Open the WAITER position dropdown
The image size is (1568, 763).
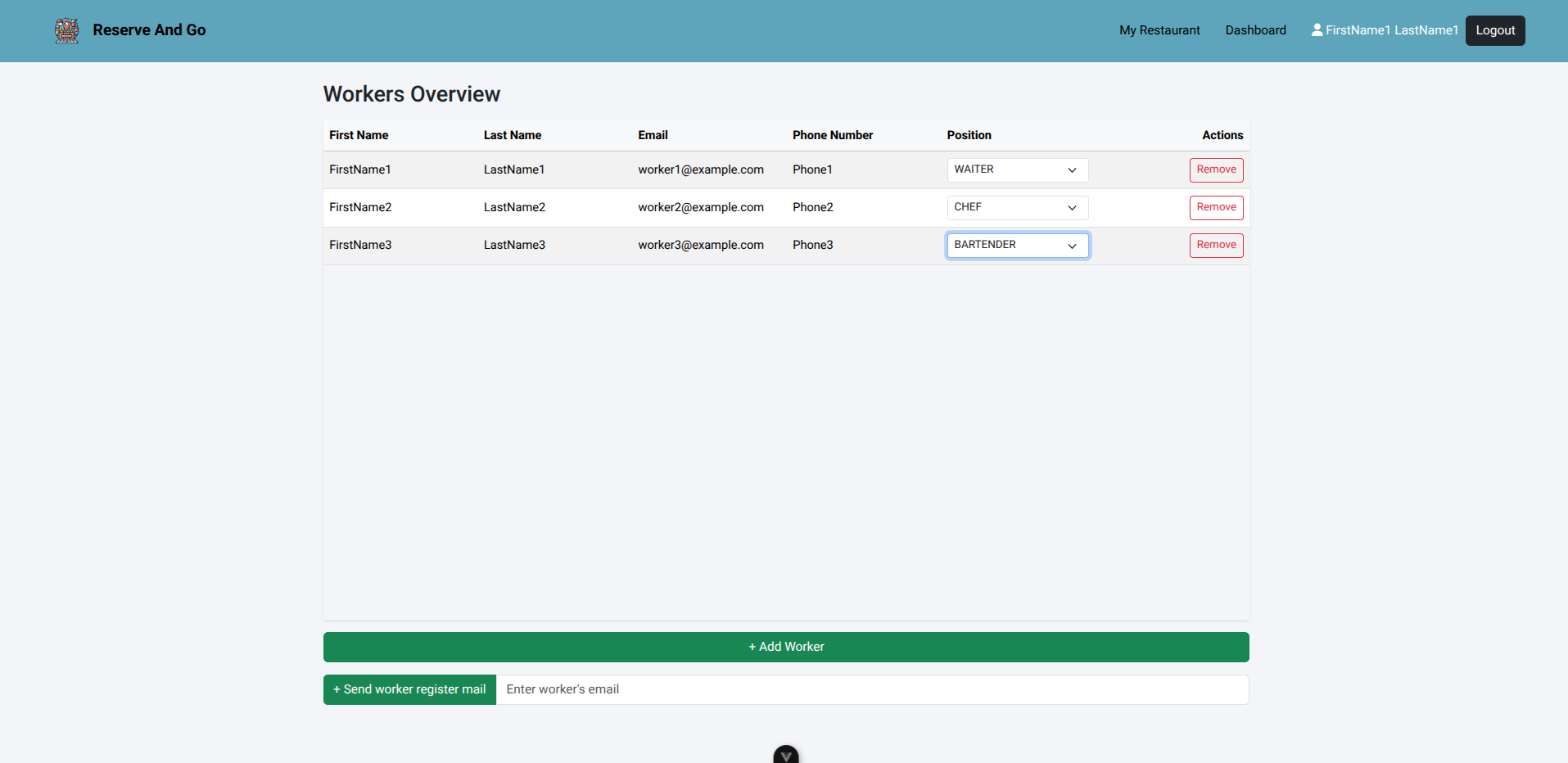[1017, 170]
